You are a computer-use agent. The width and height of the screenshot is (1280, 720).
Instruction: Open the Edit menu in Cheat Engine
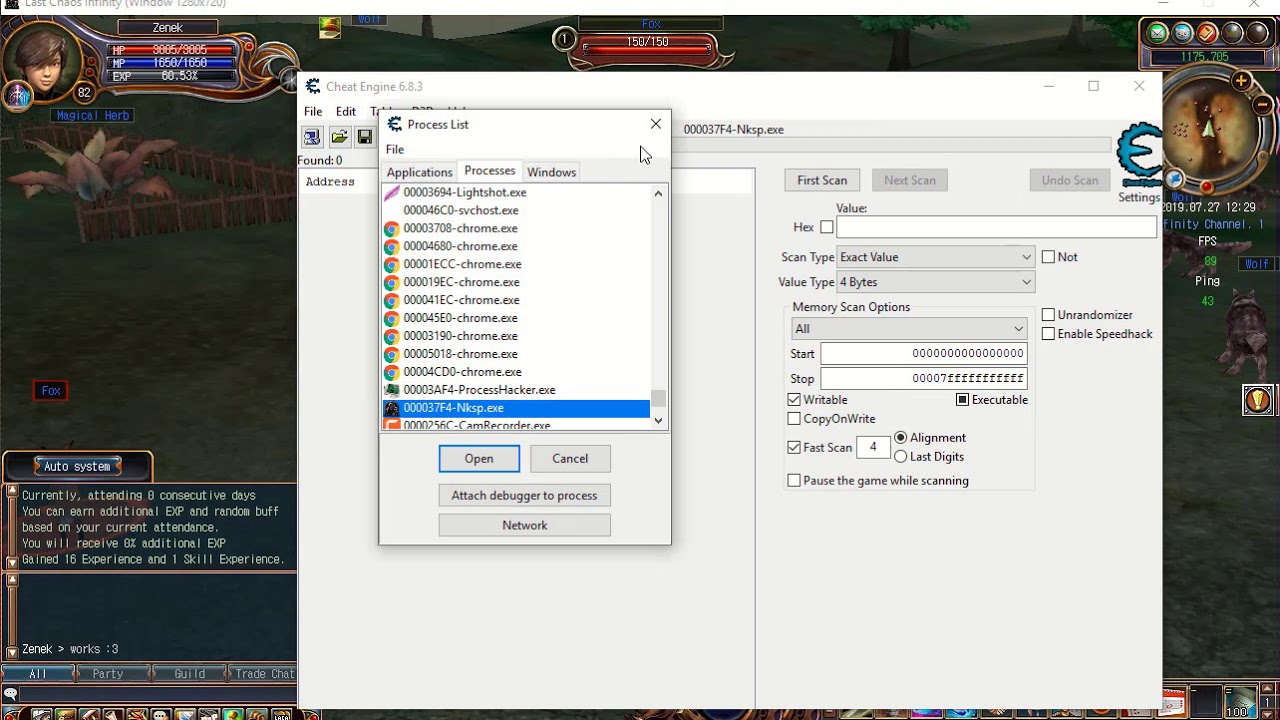pos(346,111)
